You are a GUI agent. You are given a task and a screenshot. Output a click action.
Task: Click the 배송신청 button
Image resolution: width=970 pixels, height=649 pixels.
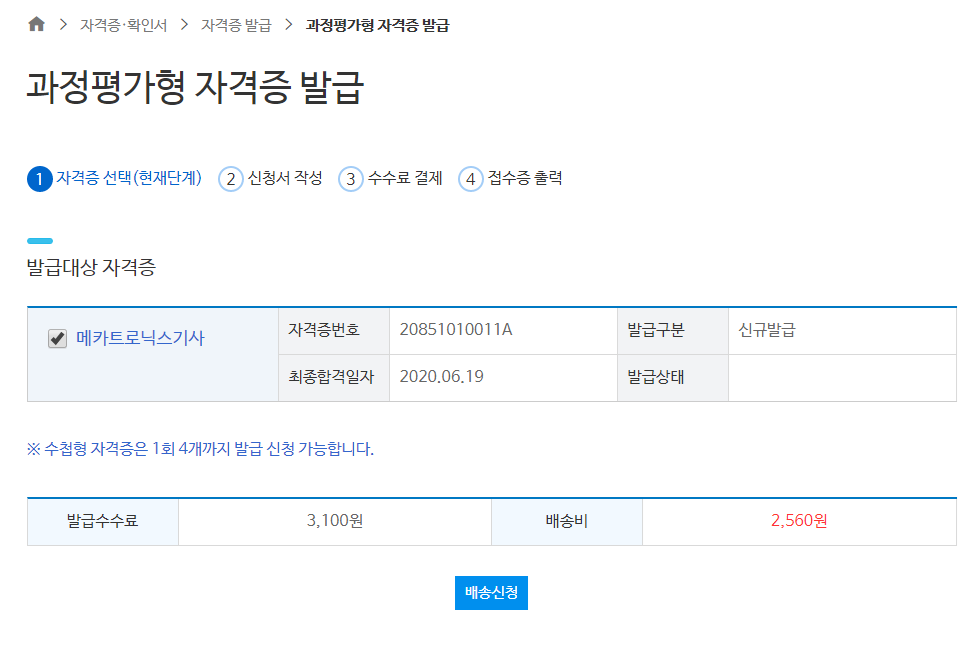pos(491,593)
